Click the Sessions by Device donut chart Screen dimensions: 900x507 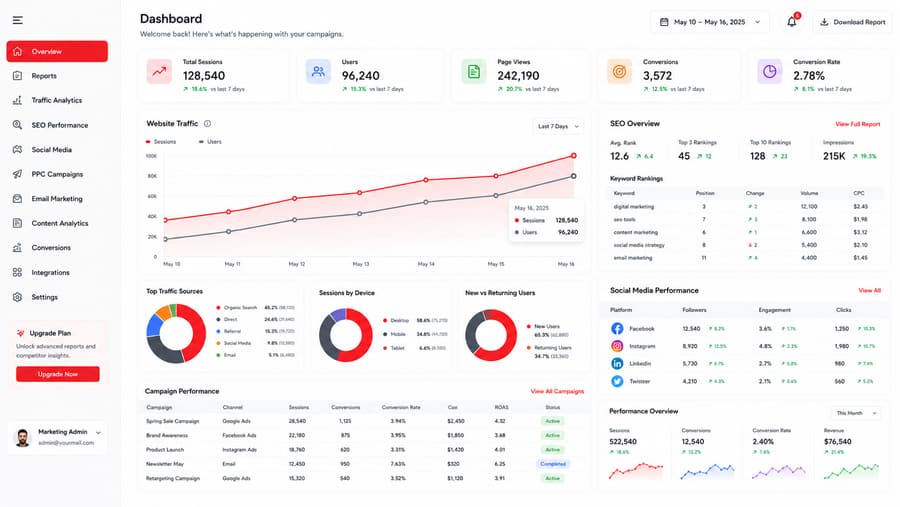pyautogui.click(x=346, y=335)
